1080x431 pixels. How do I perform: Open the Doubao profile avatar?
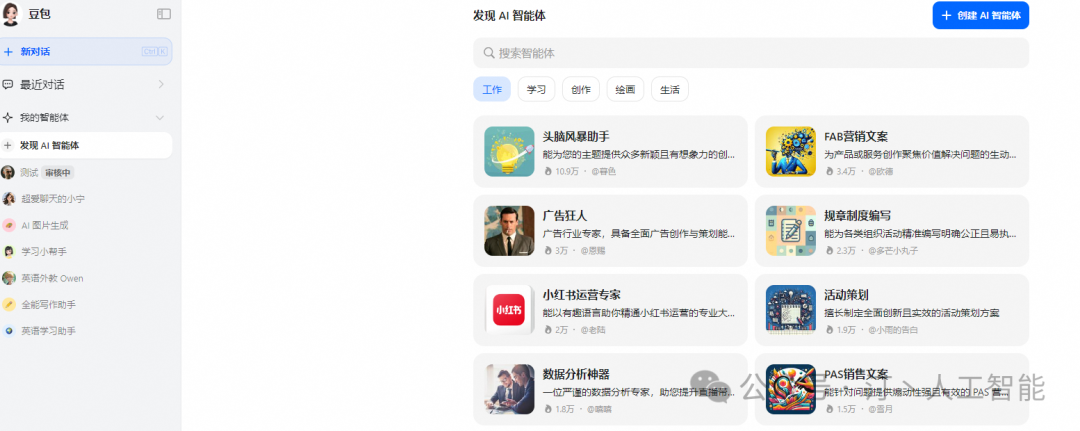pyautogui.click(x=10, y=14)
